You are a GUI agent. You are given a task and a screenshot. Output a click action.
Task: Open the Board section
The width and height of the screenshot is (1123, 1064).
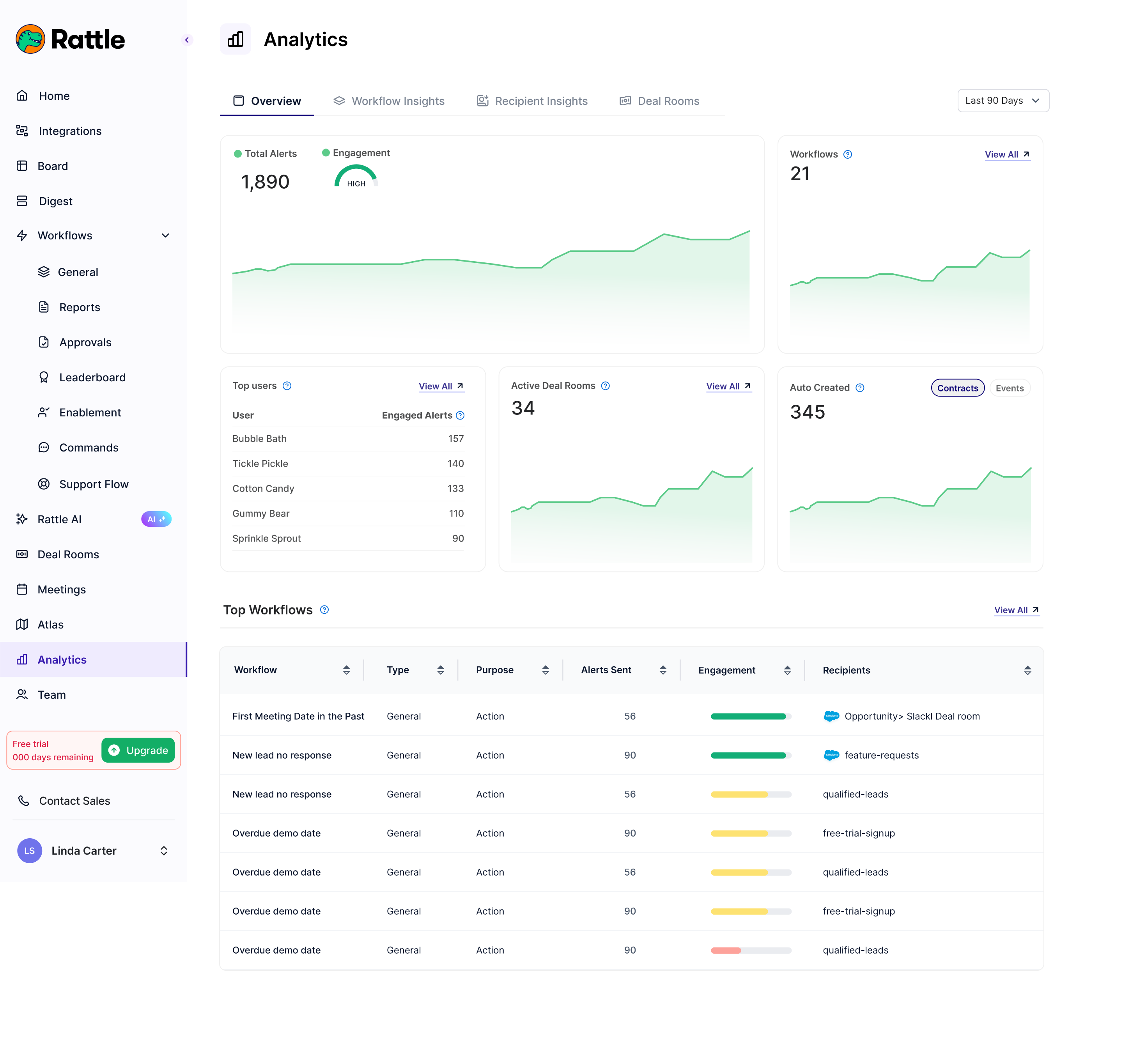[x=52, y=166]
